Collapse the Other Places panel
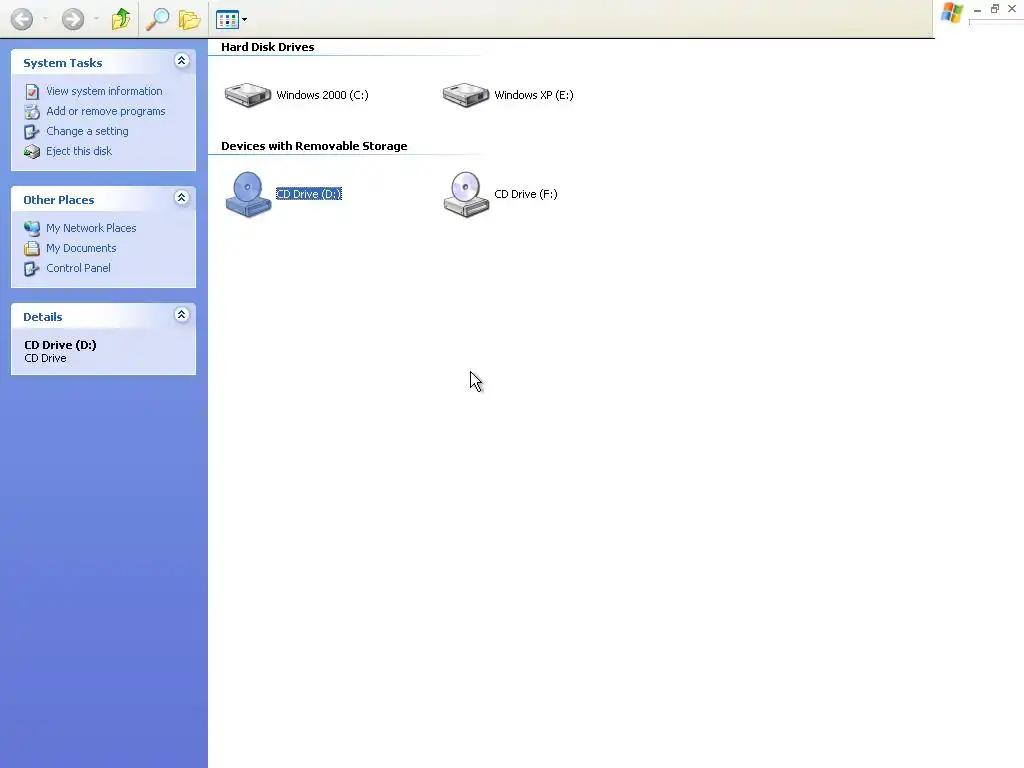Screen dimensions: 1024x768 (x=182, y=198)
